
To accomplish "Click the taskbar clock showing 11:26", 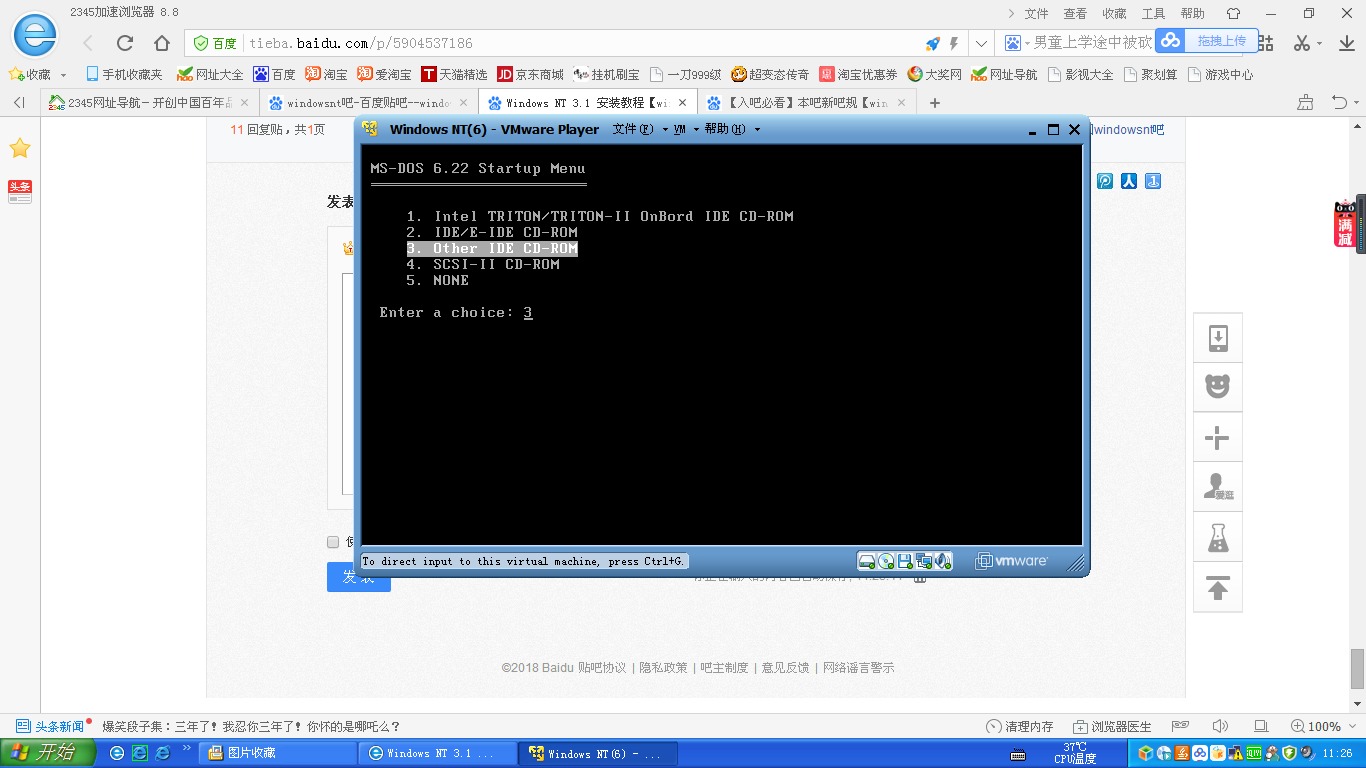I will pyautogui.click(x=1337, y=753).
